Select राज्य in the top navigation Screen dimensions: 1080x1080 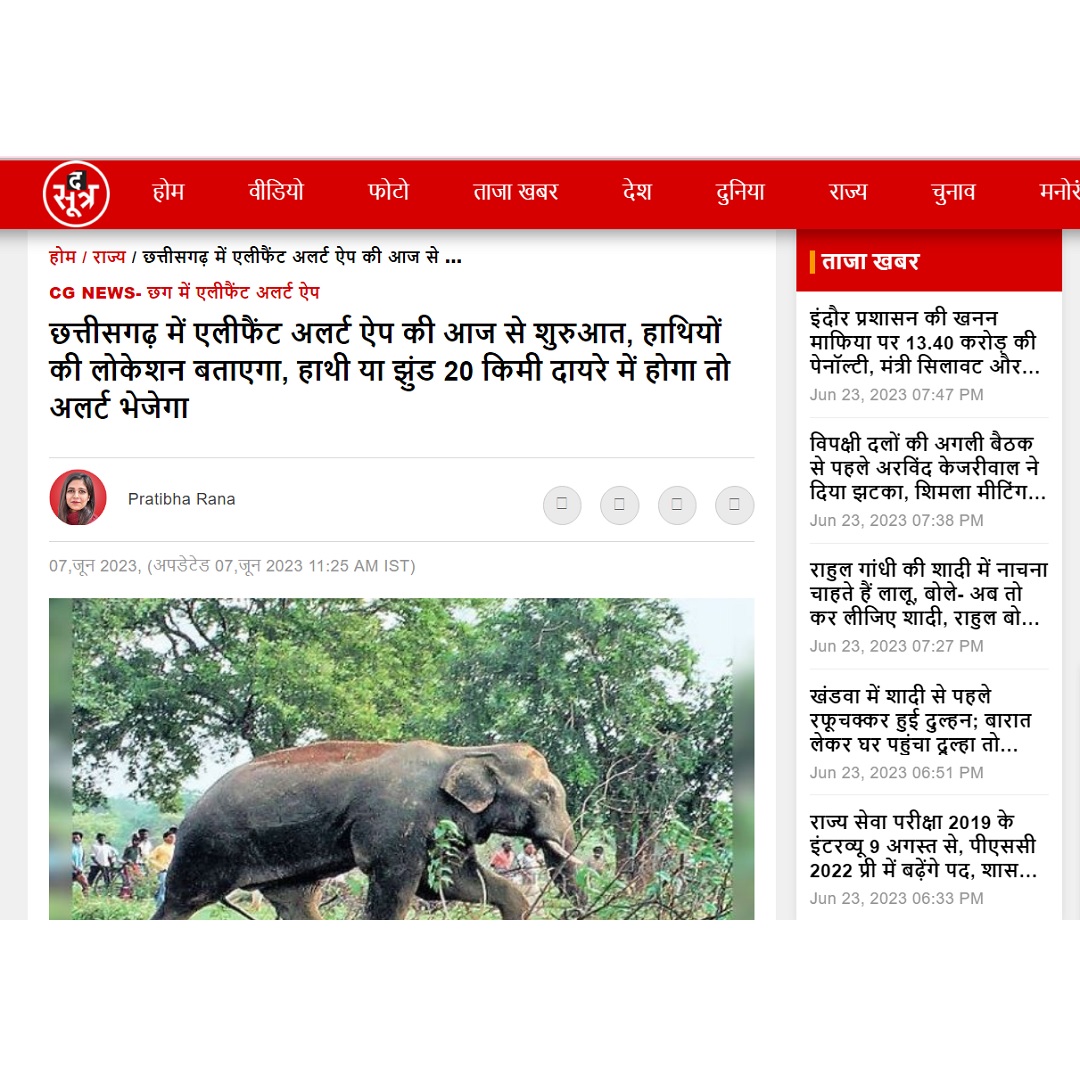[x=847, y=191]
